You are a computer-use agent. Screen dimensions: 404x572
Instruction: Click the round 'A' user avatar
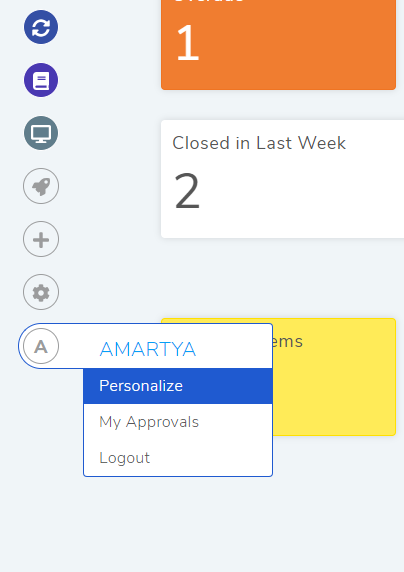[x=41, y=346]
